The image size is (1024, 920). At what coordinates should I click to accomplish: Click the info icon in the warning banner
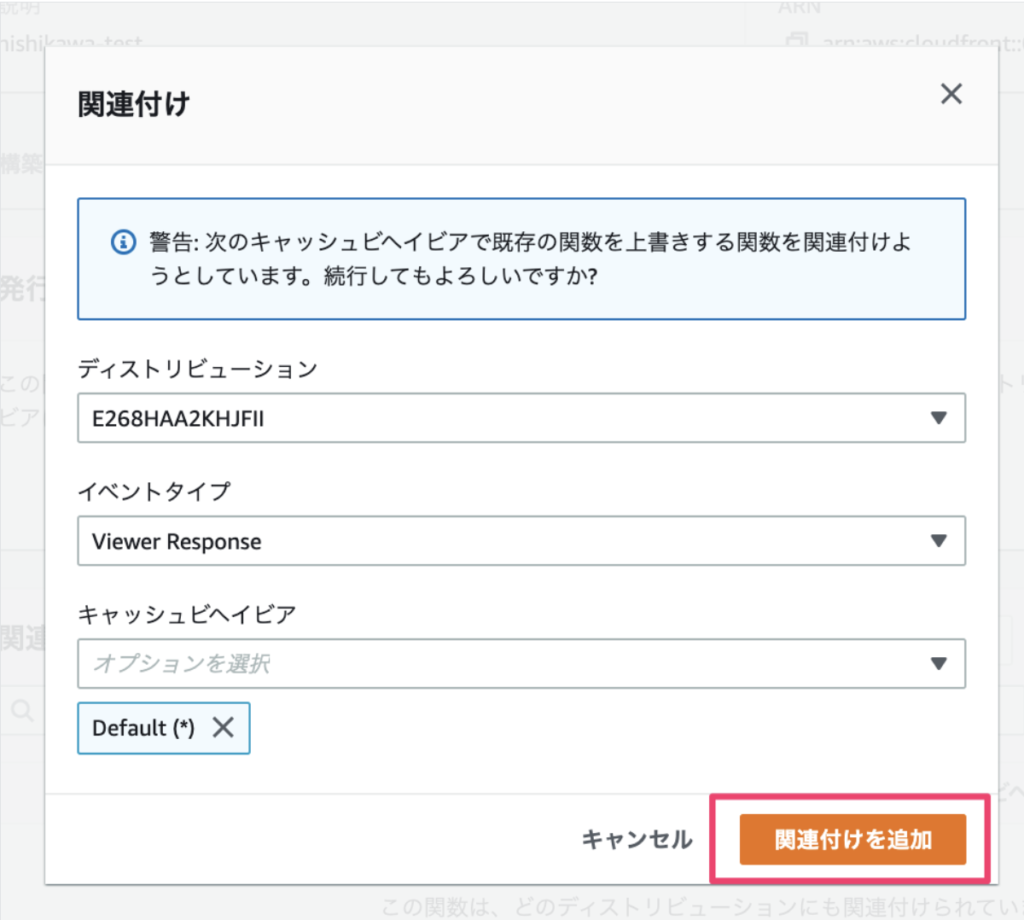click(x=121, y=242)
